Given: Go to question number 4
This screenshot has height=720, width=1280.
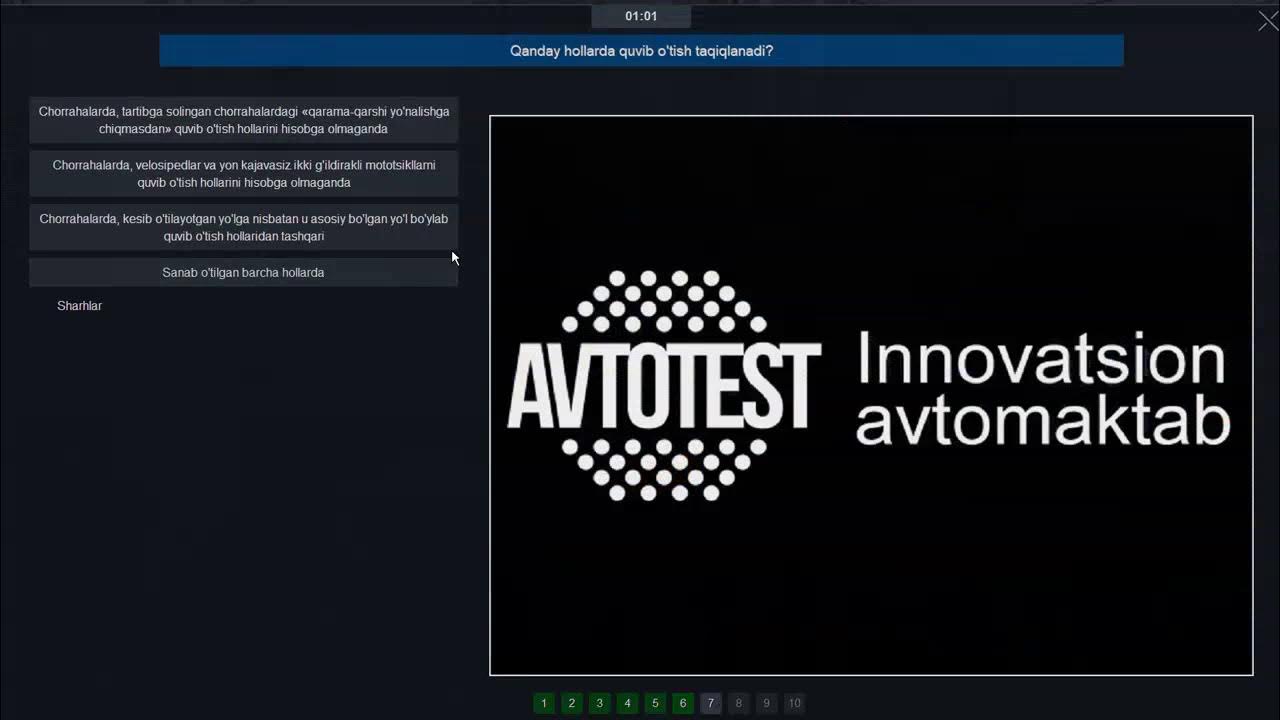Looking at the screenshot, I should click(x=627, y=703).
